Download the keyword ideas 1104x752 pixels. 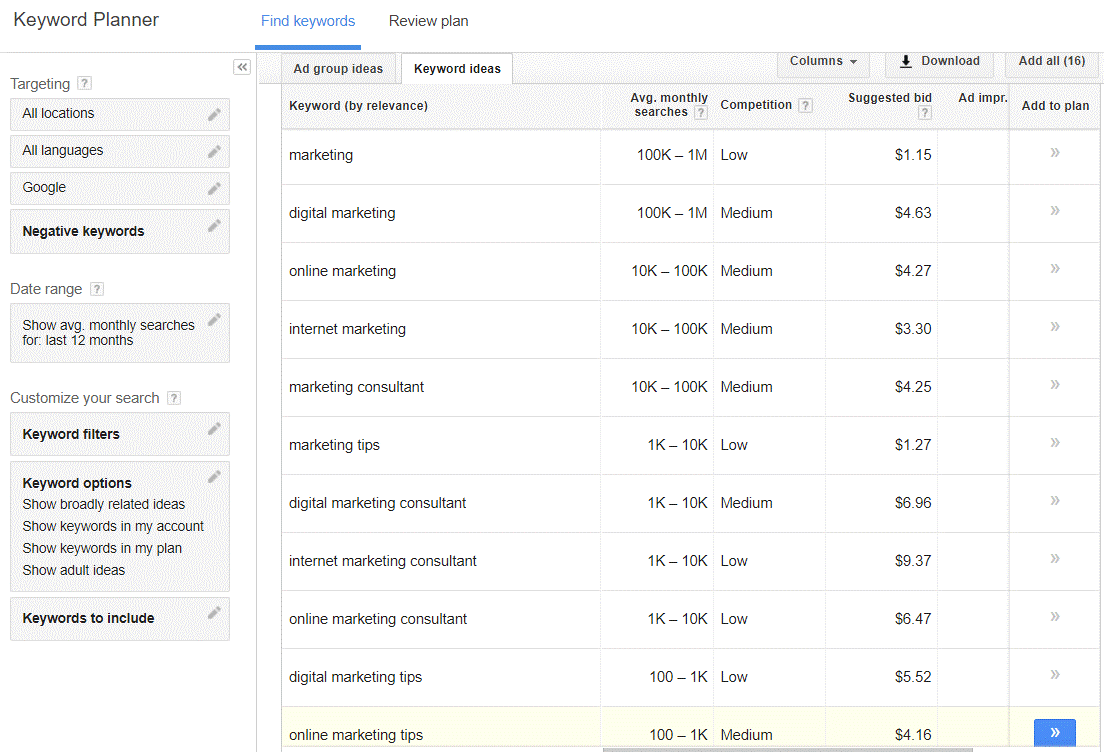tap(940, 62)
